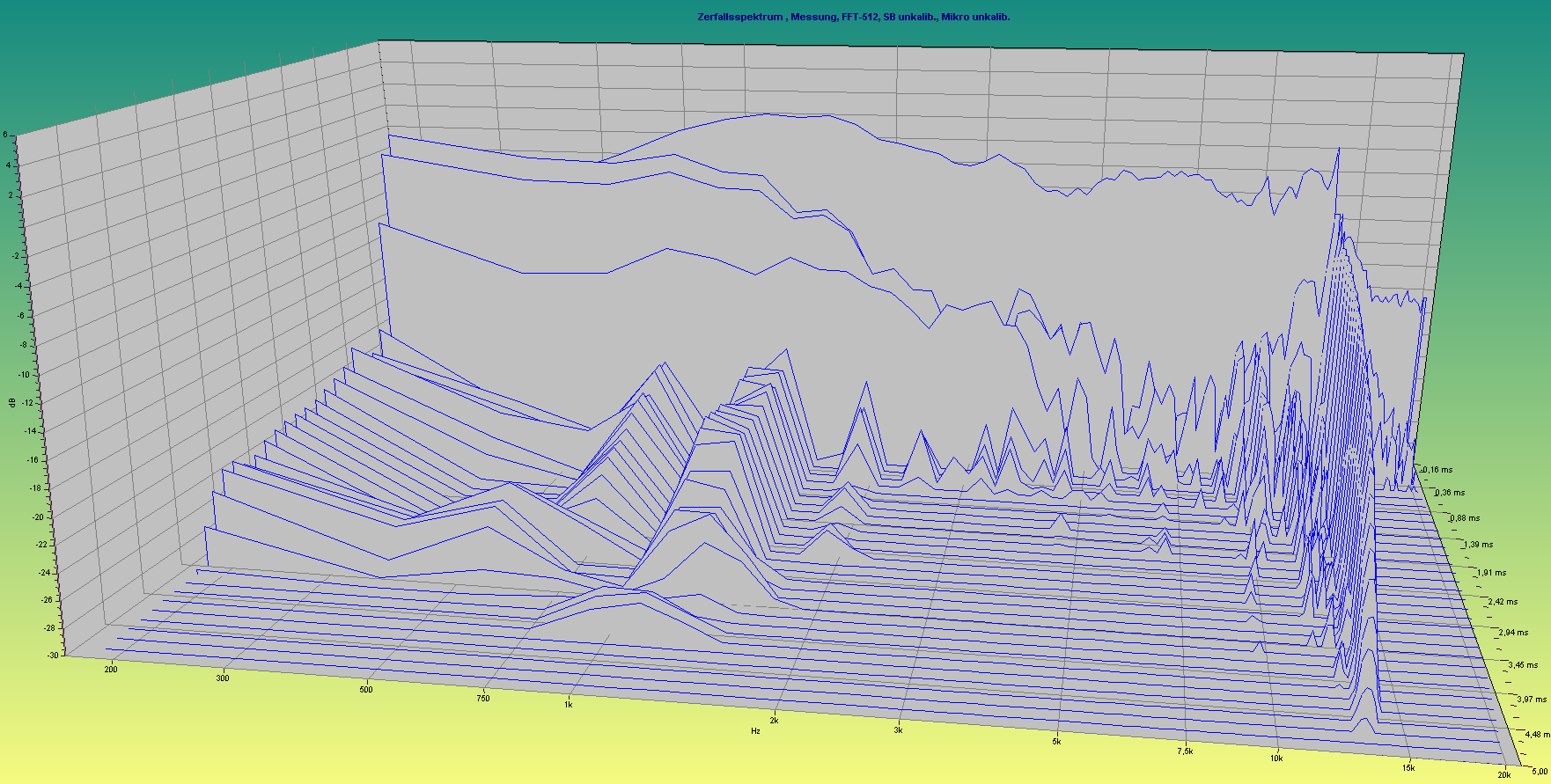Click the dB axis unit label

11,403
